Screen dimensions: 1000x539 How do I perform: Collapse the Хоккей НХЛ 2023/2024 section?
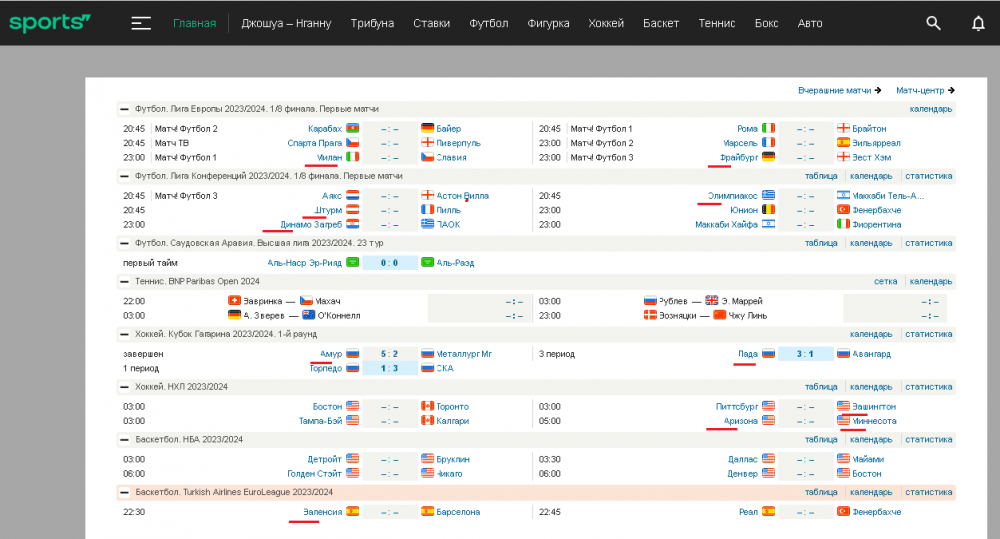124,387
